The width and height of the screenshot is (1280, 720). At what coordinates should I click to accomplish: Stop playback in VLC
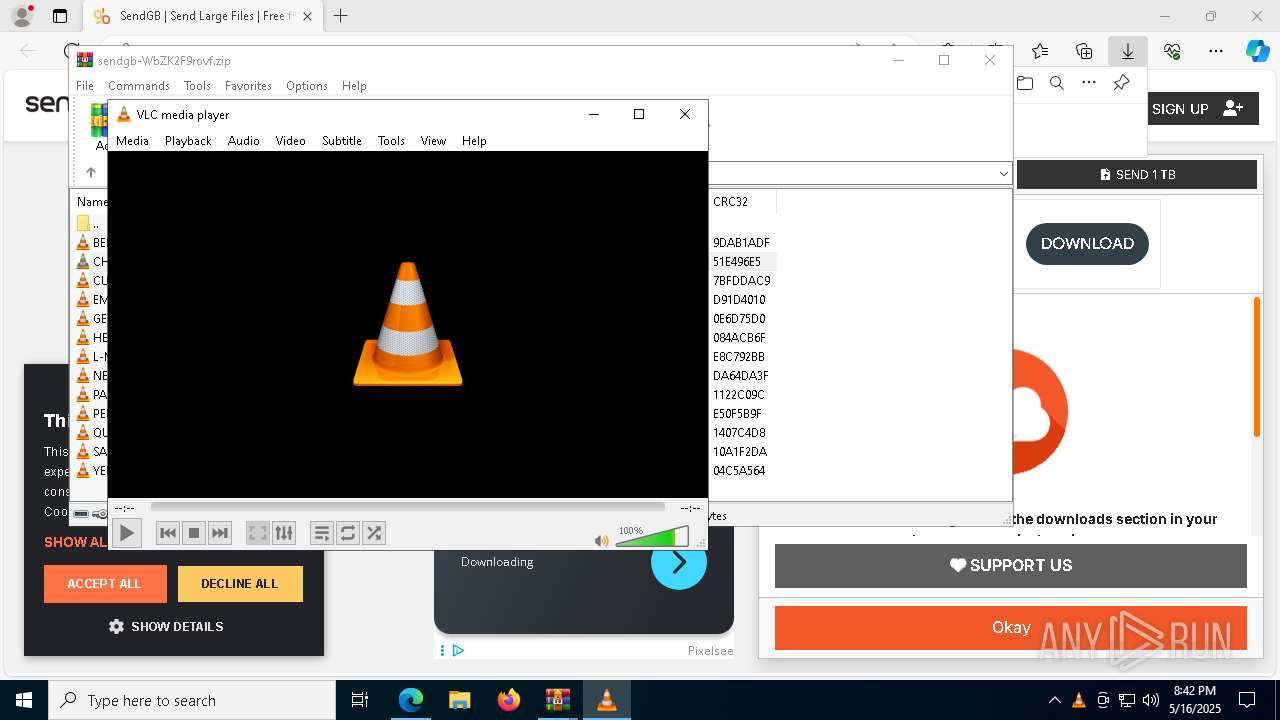coord(194,533)
